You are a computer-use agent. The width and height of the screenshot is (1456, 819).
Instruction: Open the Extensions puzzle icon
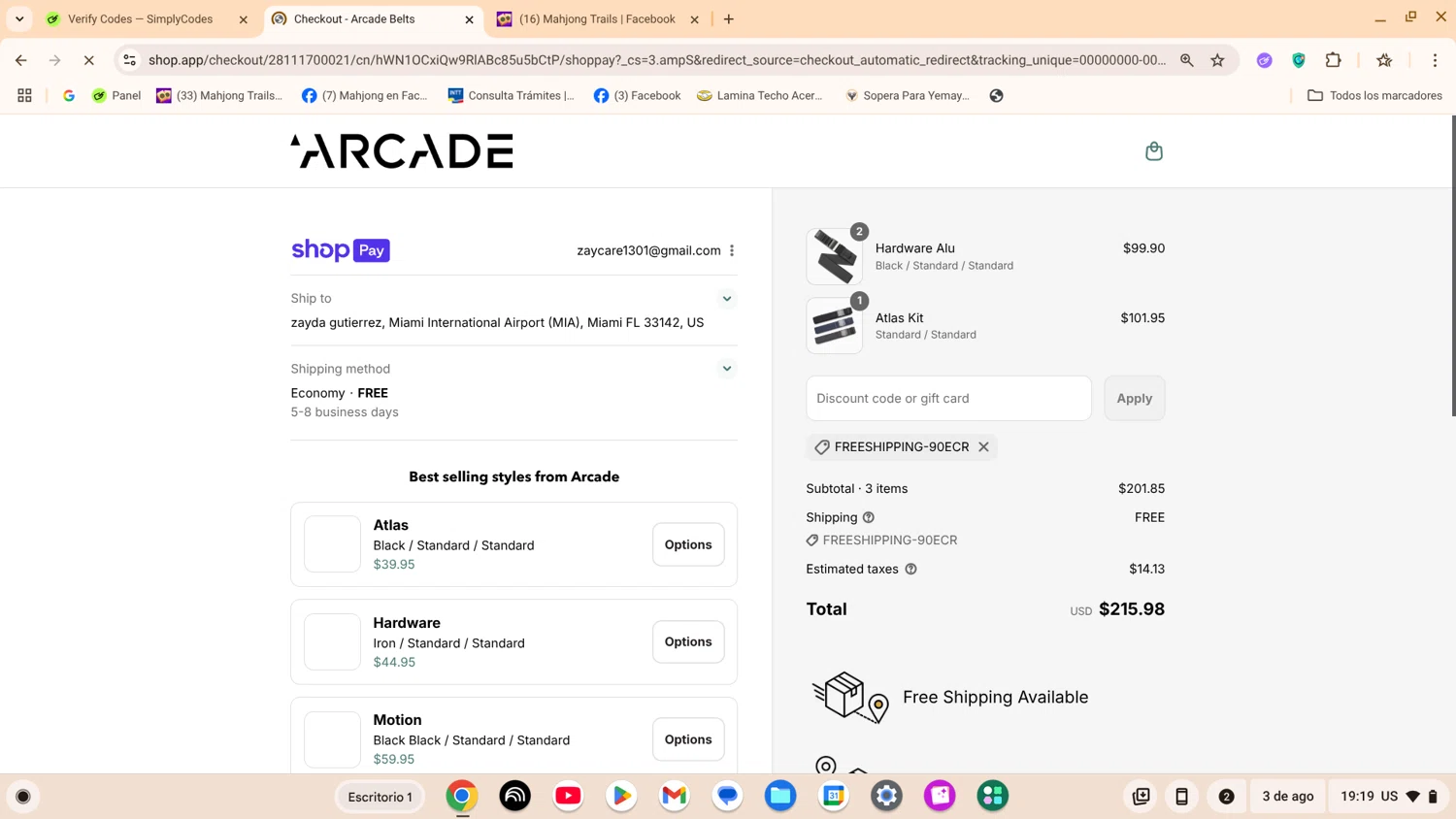[x=1333, y=60]
